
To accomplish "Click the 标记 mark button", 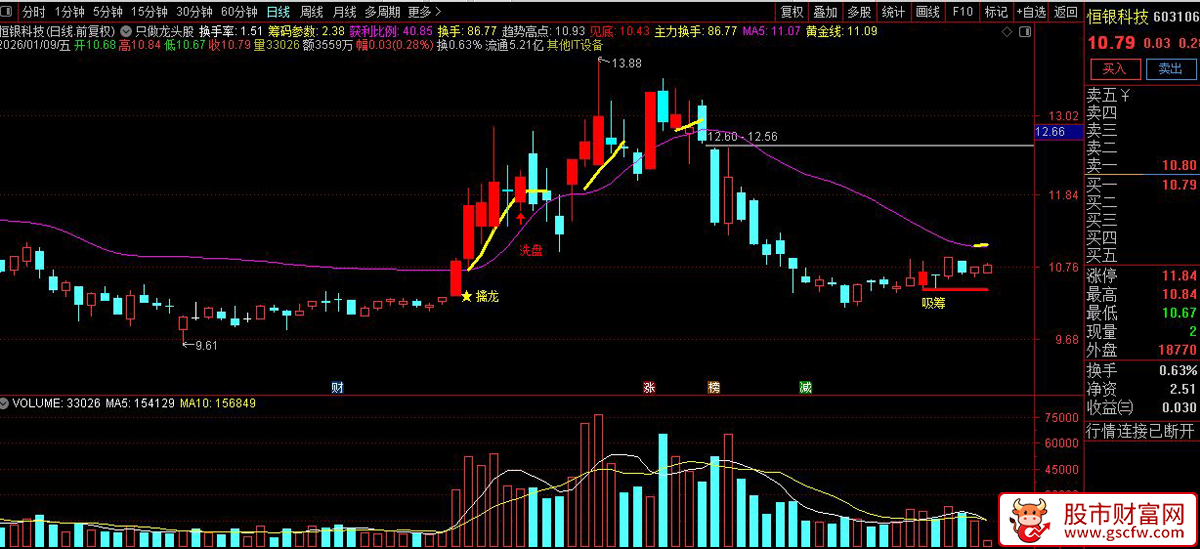I will (x=995, y=12).
